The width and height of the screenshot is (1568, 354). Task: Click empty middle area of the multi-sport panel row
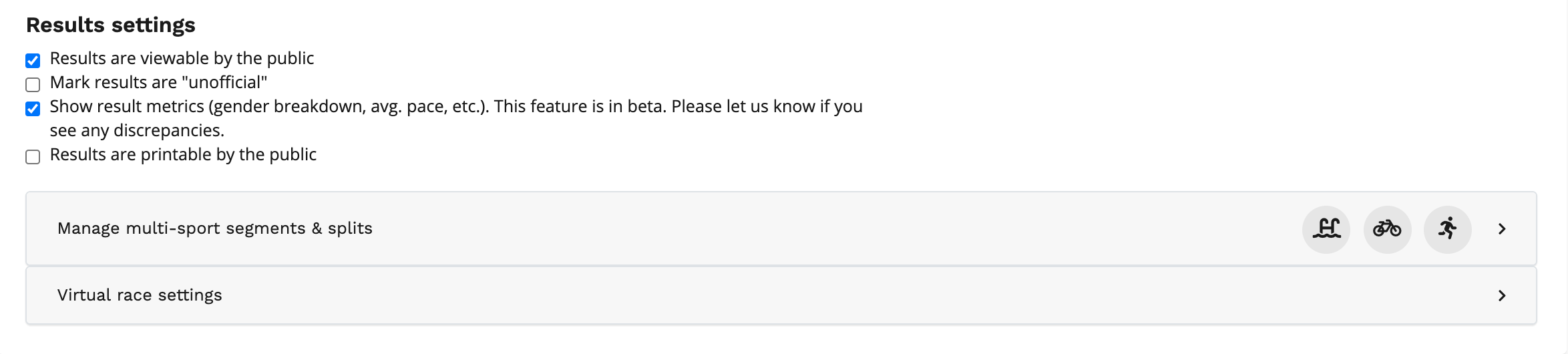point(801,229)
